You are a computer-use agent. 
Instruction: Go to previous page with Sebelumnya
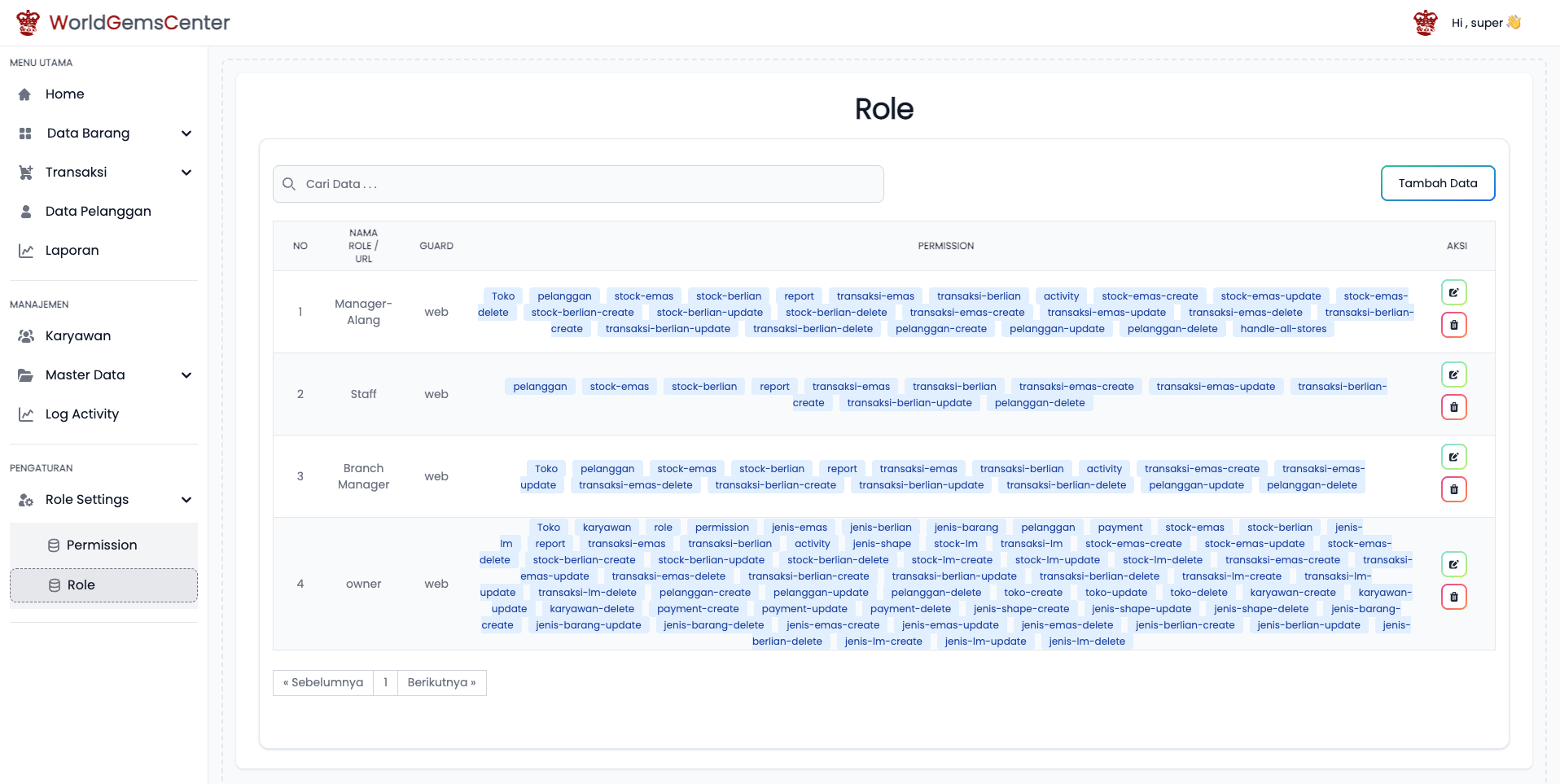point(323,683)
